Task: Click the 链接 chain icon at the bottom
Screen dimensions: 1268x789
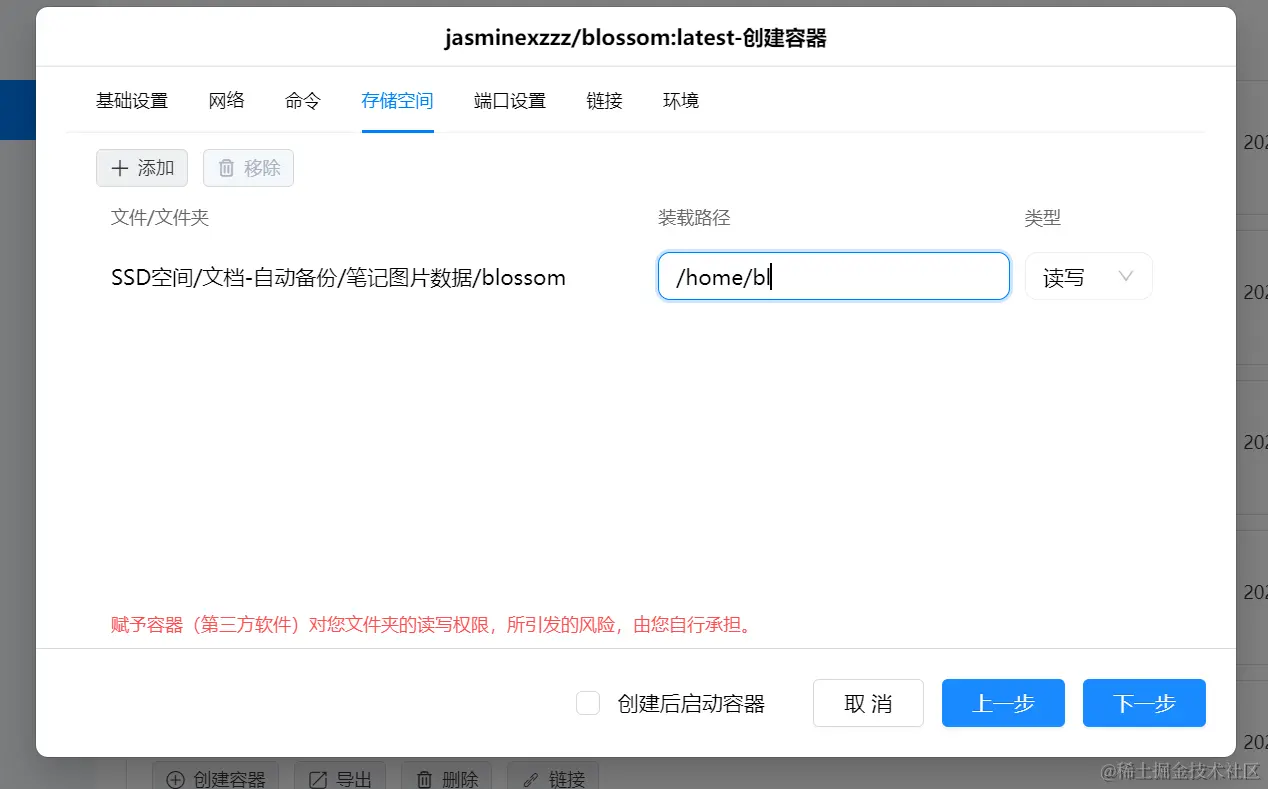Action: point(529,778)
